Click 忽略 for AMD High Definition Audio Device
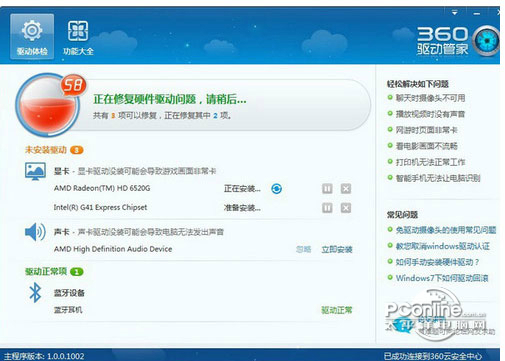Image resolution: width=505 pixels, height=361 pixels. click(x=303, y=249)
